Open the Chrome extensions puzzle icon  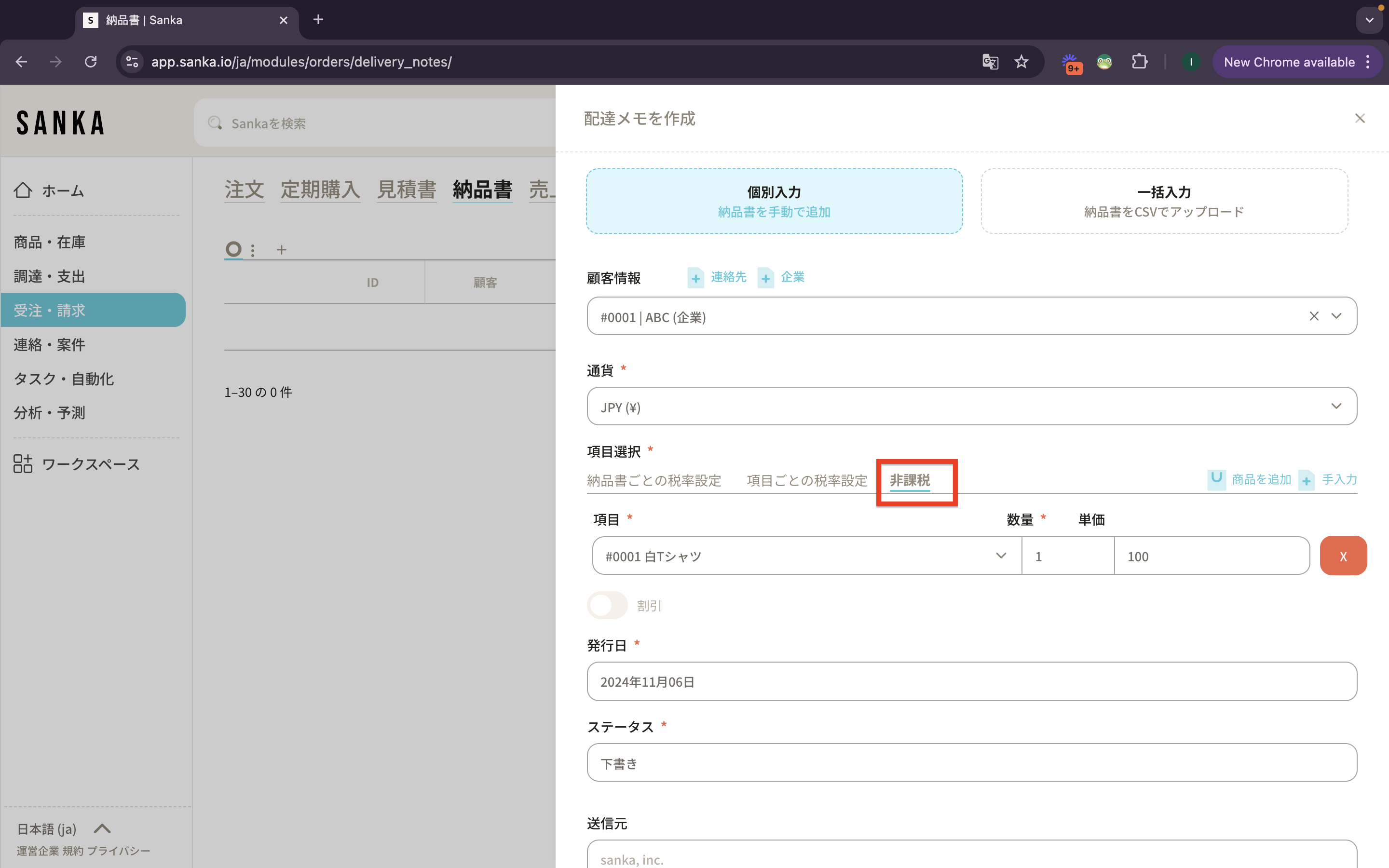(1139, 62)
